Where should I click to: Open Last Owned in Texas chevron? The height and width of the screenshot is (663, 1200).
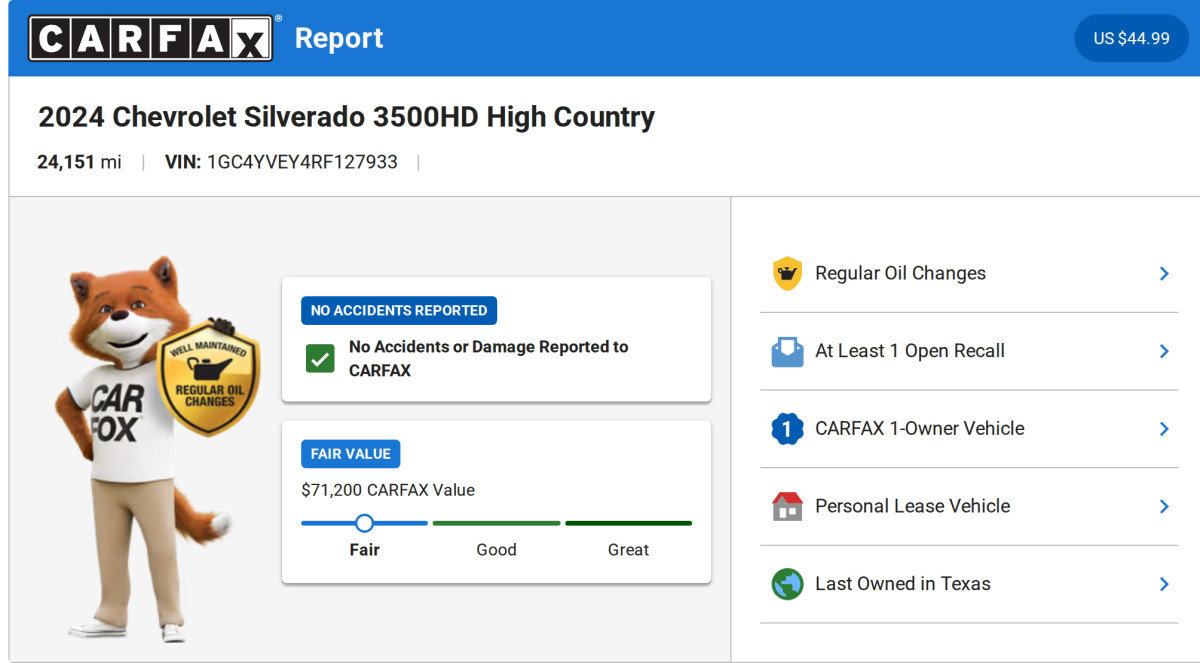coord(1164,584)
